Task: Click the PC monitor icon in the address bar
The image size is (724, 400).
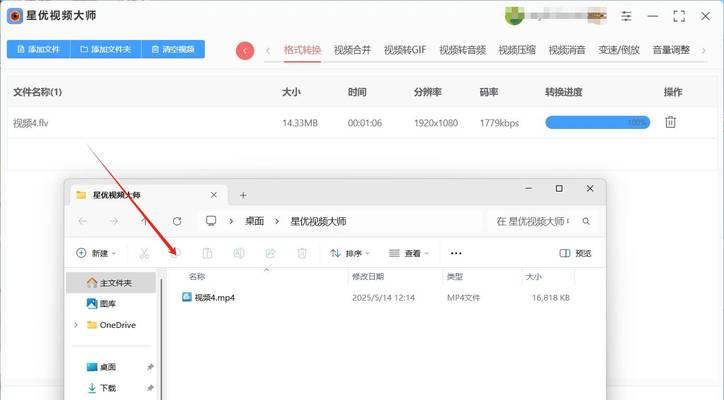Action: point(211,221)
